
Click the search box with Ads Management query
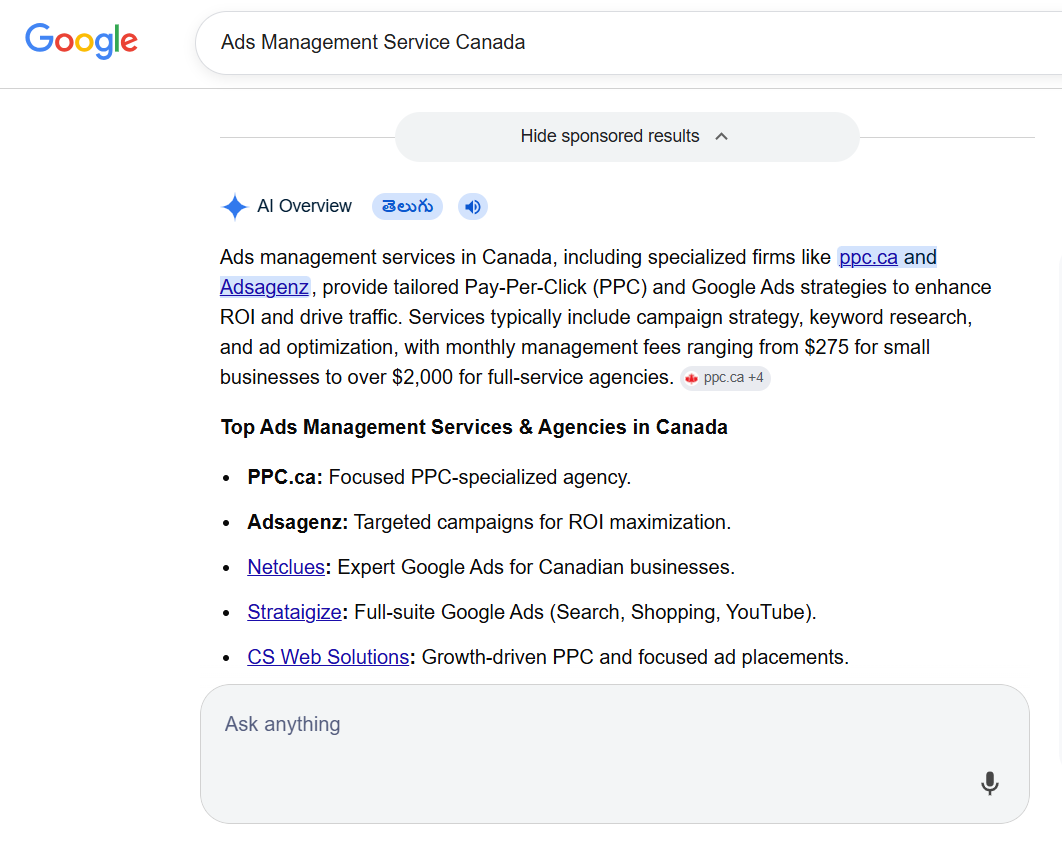(629, 43)
